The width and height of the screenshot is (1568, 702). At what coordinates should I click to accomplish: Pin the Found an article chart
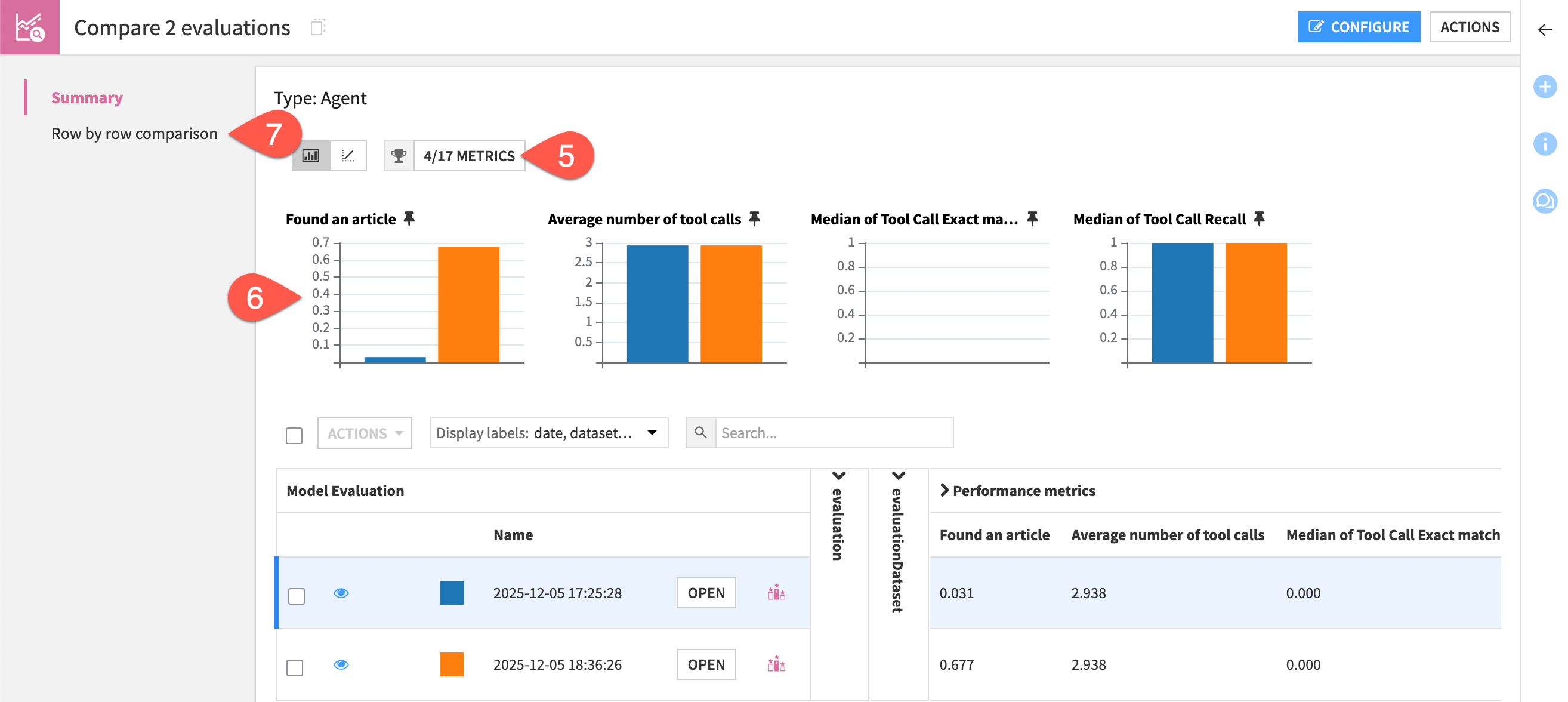pos(410,218)
